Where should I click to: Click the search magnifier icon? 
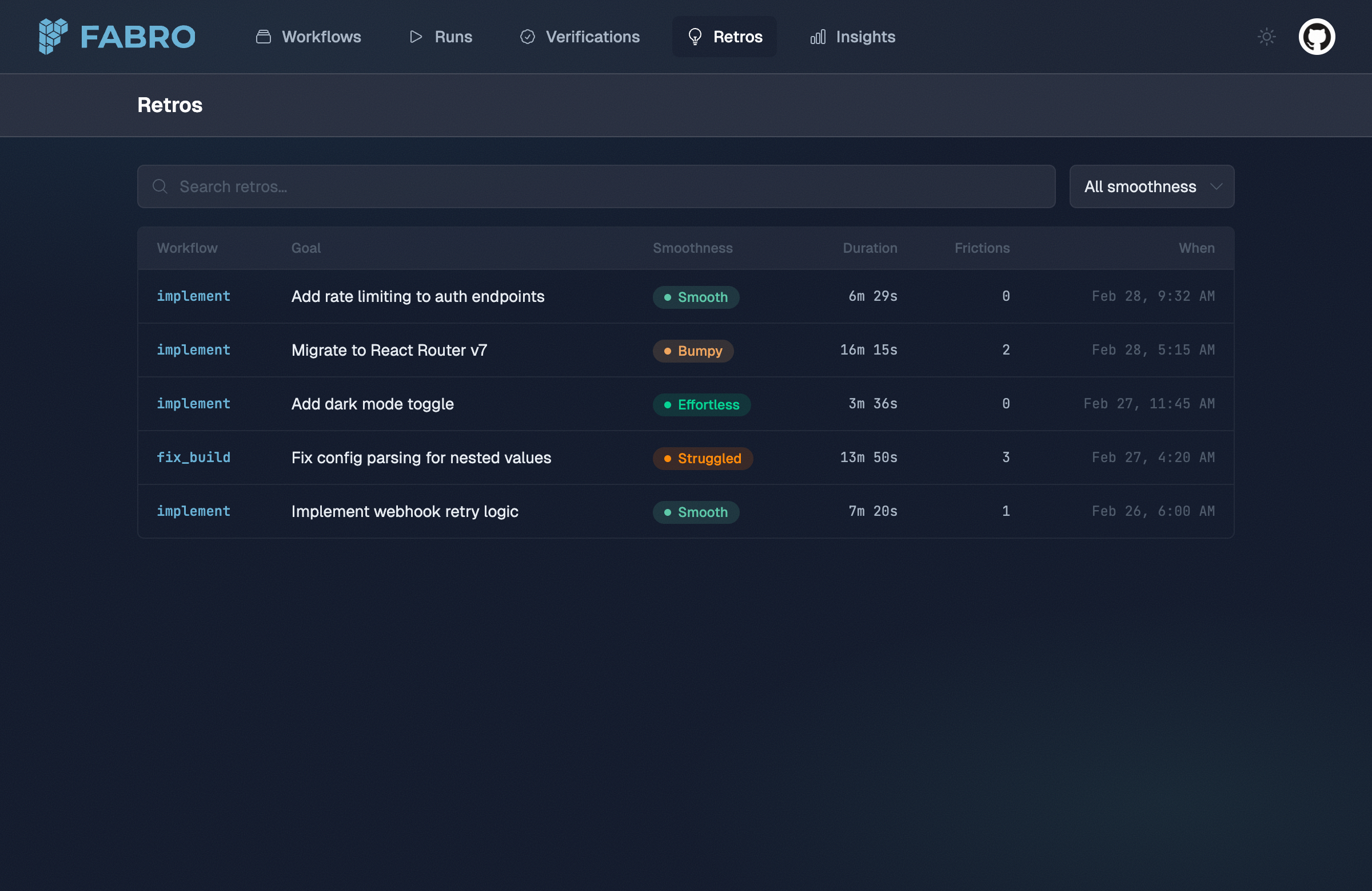159,186
